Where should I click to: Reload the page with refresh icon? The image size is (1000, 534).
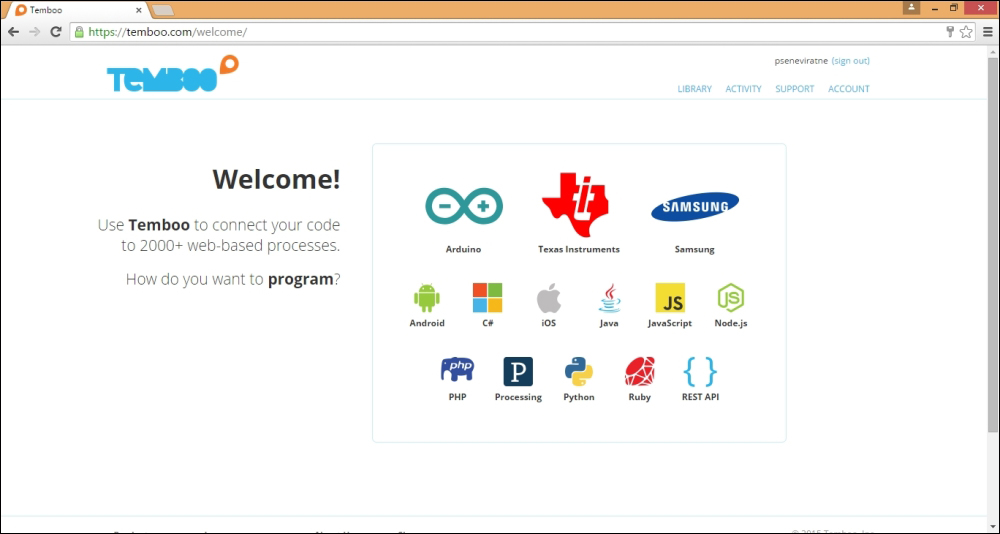coord(56,32)
